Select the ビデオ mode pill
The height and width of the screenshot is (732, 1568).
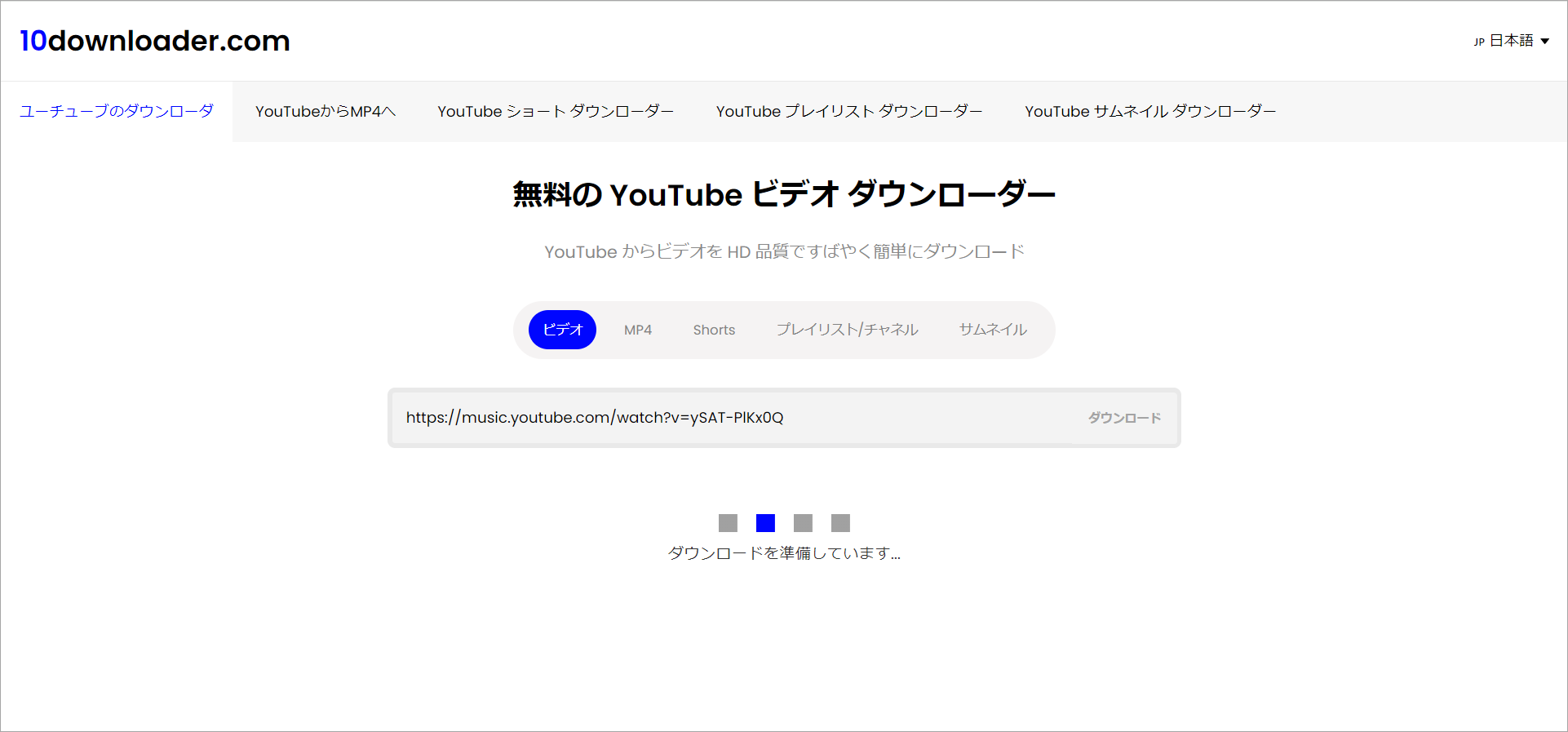pos(562,330)
